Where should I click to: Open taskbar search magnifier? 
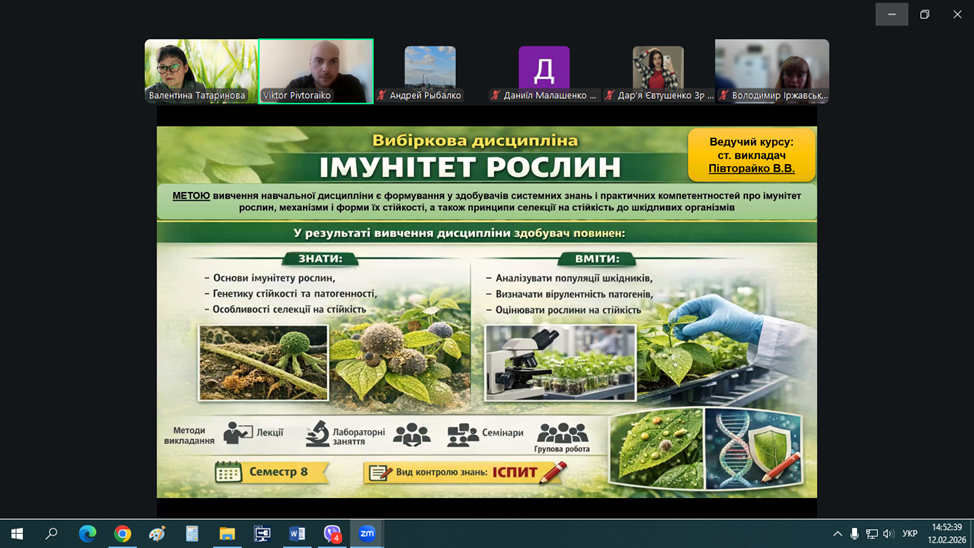click(51, 534)
